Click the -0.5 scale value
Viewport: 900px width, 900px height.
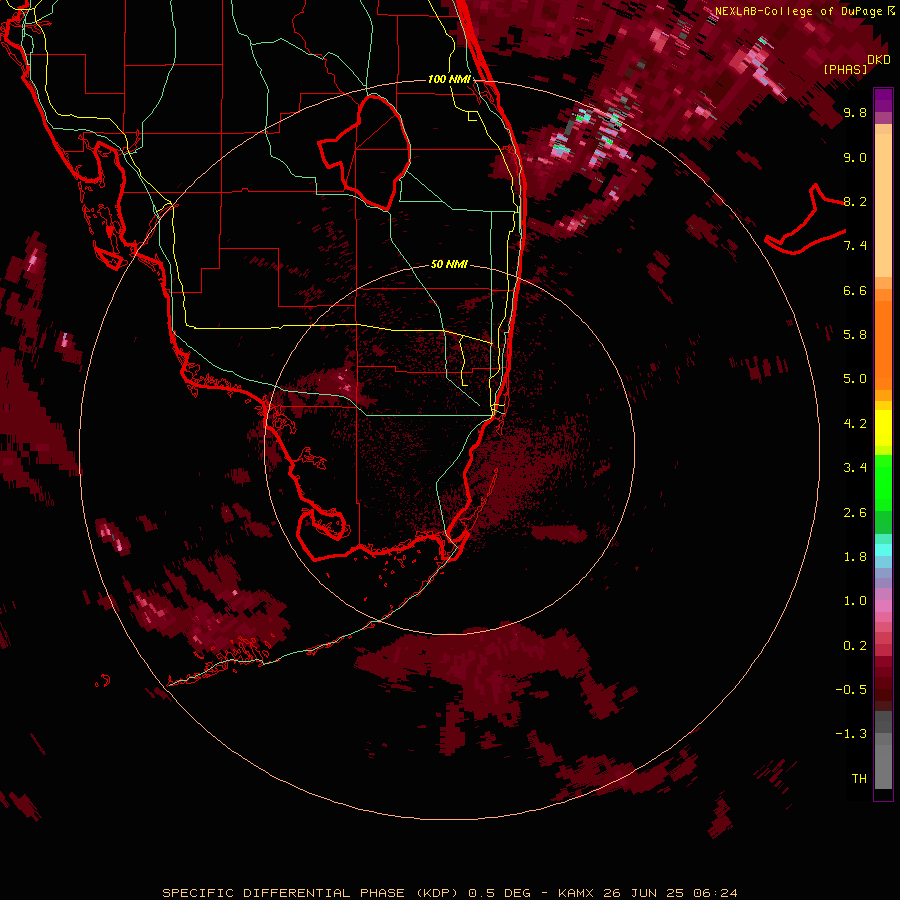click(x=851, y=690)
